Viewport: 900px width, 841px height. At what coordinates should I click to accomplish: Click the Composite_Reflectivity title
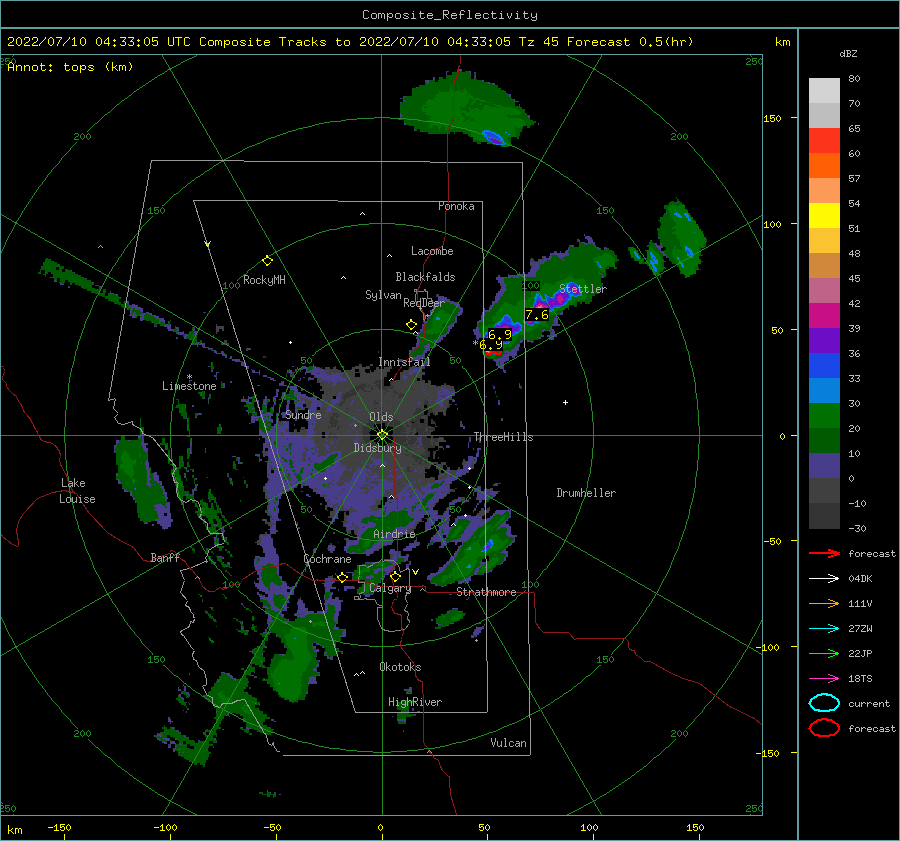click(x=450, y=15)
